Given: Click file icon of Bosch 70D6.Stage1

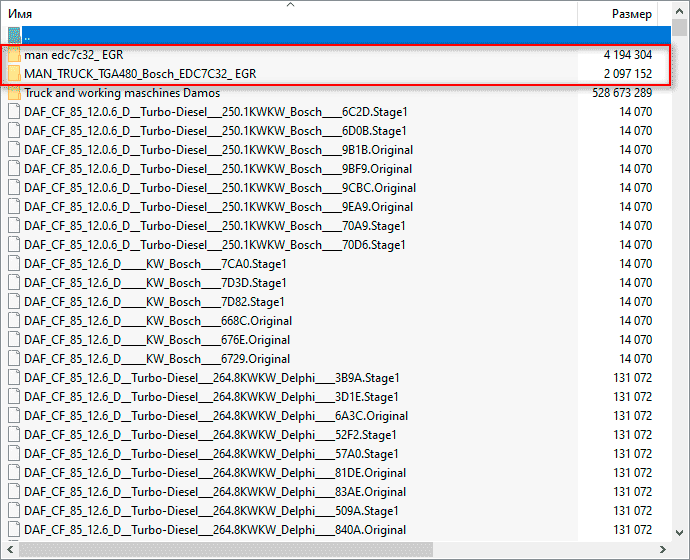Looking at the screenshot, I should coord(14,245).
